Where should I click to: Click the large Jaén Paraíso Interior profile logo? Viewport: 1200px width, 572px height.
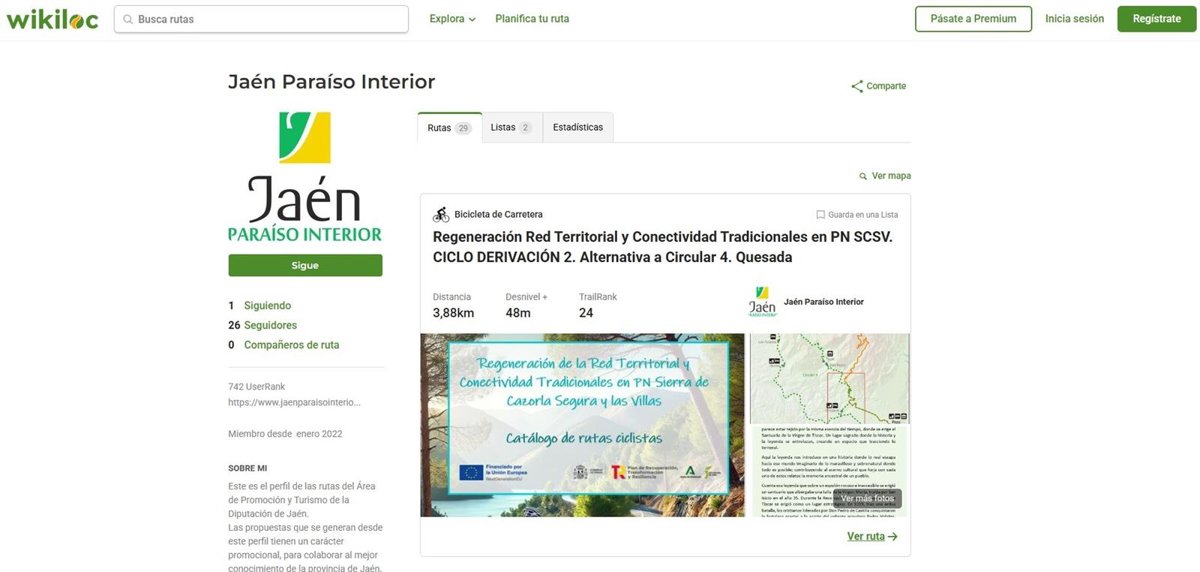coord(305,177)
